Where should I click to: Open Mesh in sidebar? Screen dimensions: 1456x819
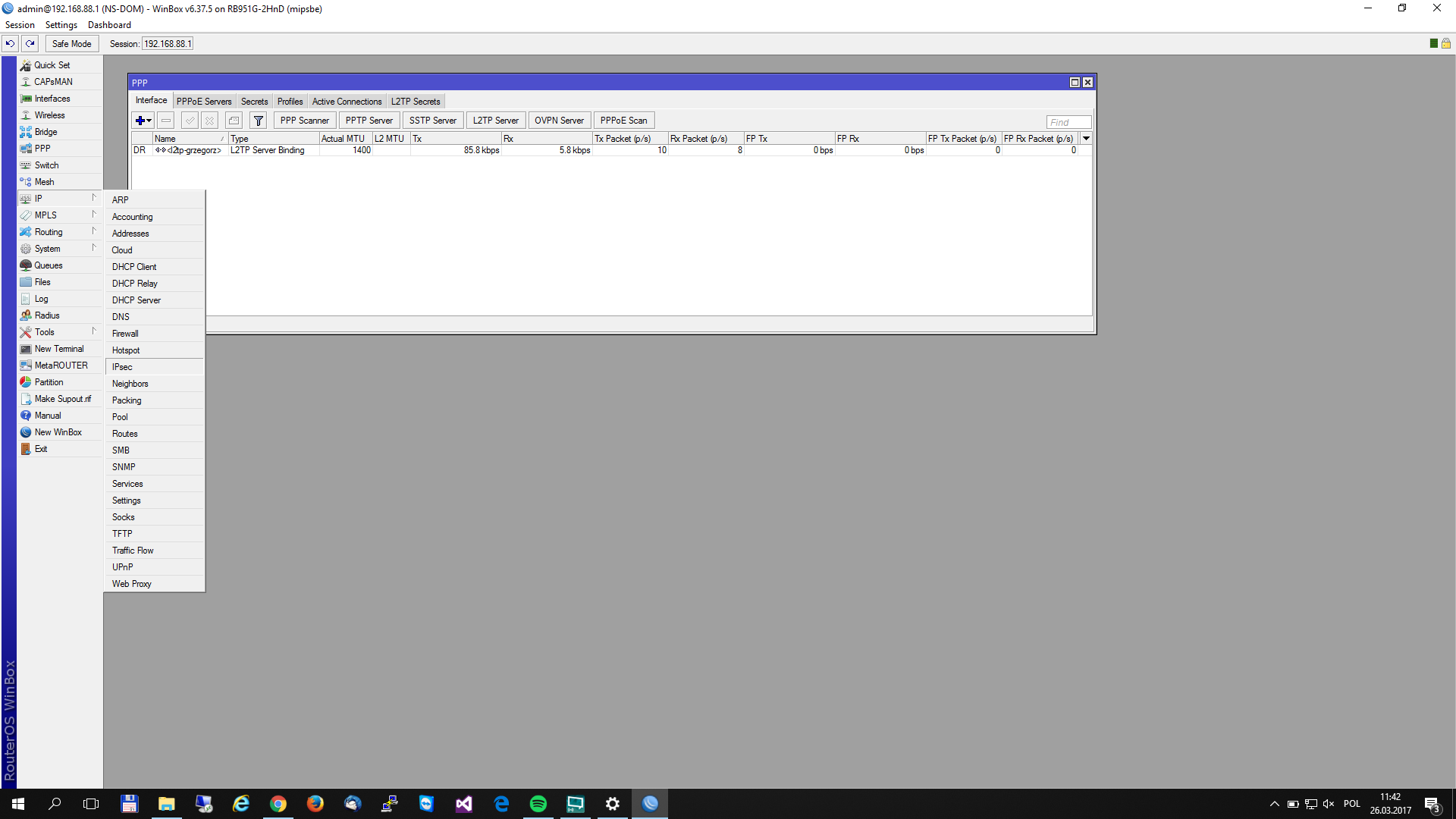coord(60,182)
